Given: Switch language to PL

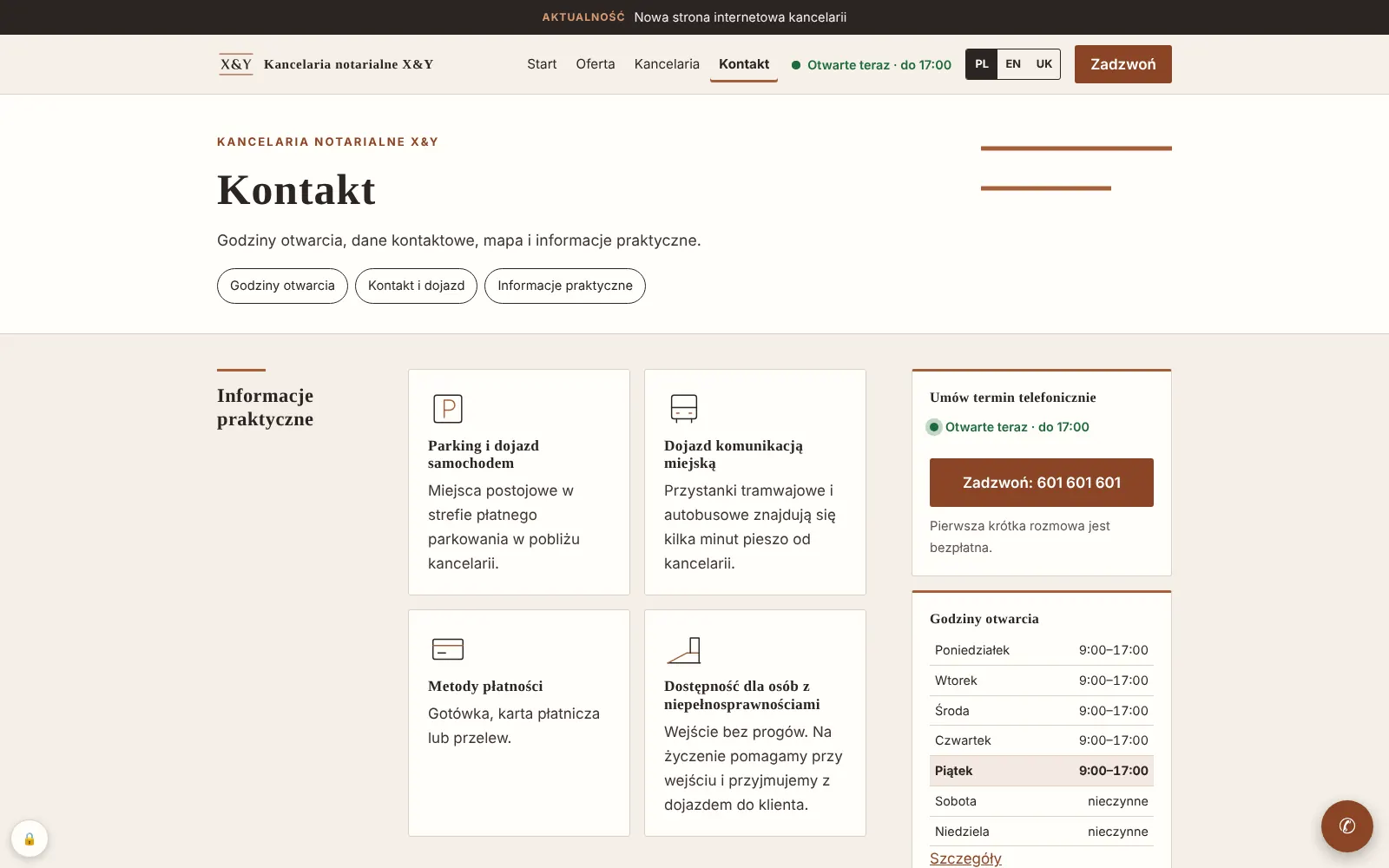Looking at the screenshot, I should click(982, 64).
